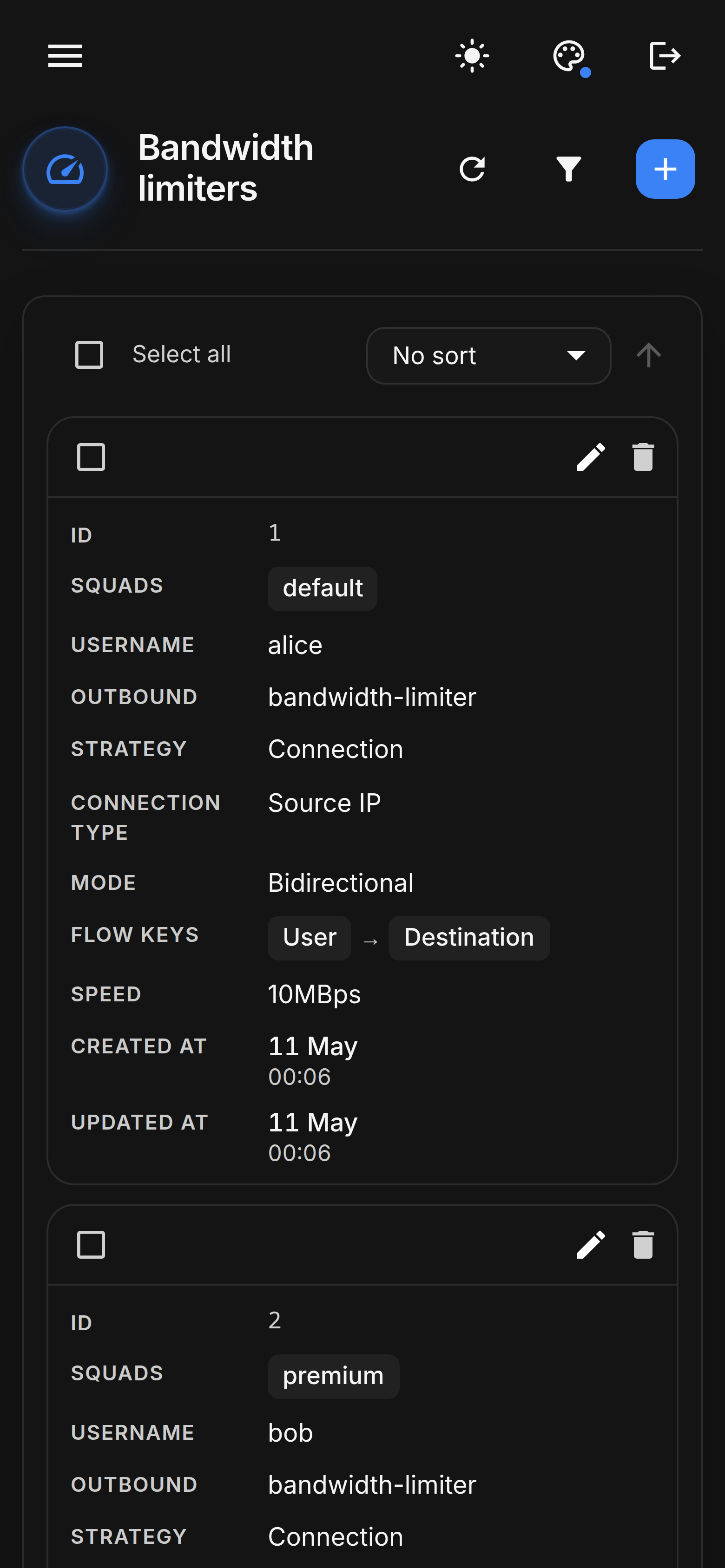
Task: Add a new bandwidth limiter
Action: point(666,169)
